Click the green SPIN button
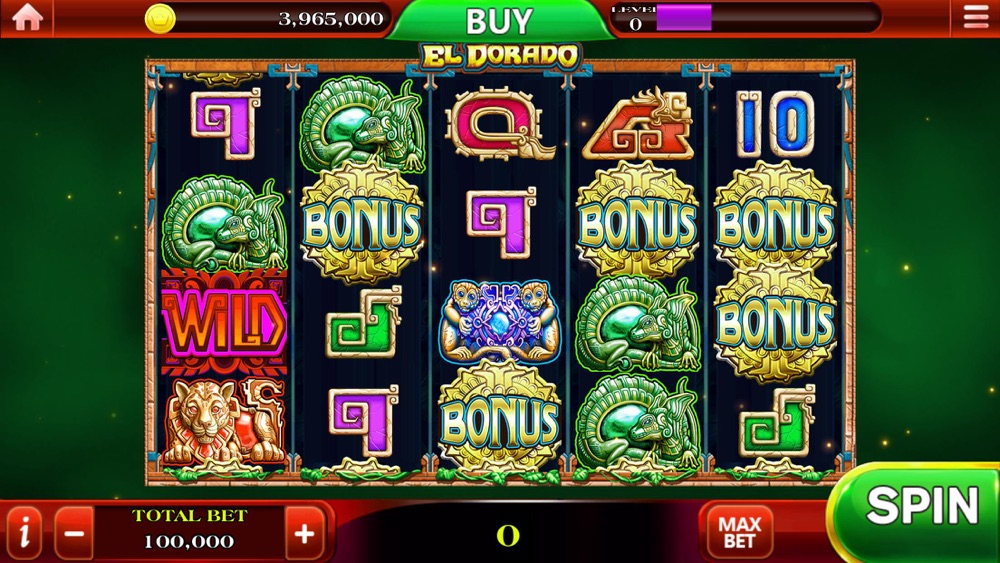 coord(918,510)
